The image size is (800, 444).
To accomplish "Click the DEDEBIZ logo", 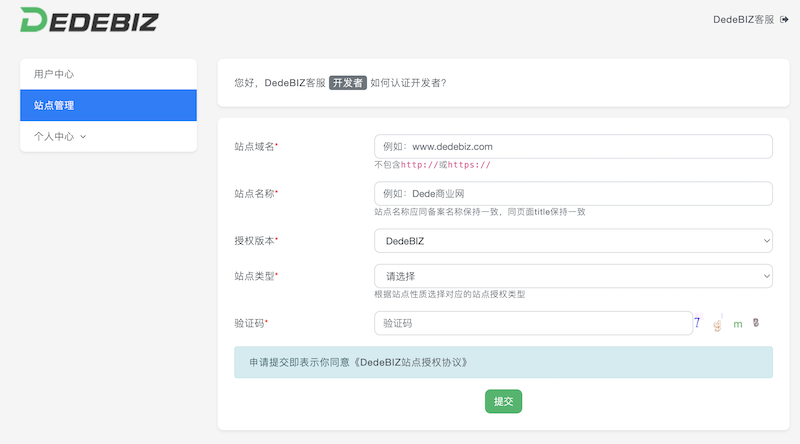I will pyautogui.click(x=88, y=19).
